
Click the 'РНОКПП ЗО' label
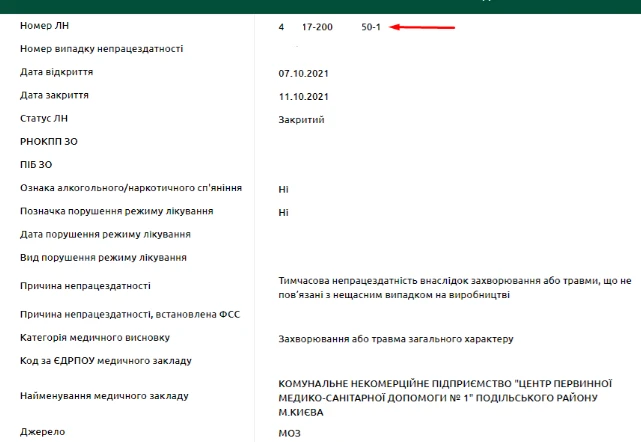(x=49, y=142)
